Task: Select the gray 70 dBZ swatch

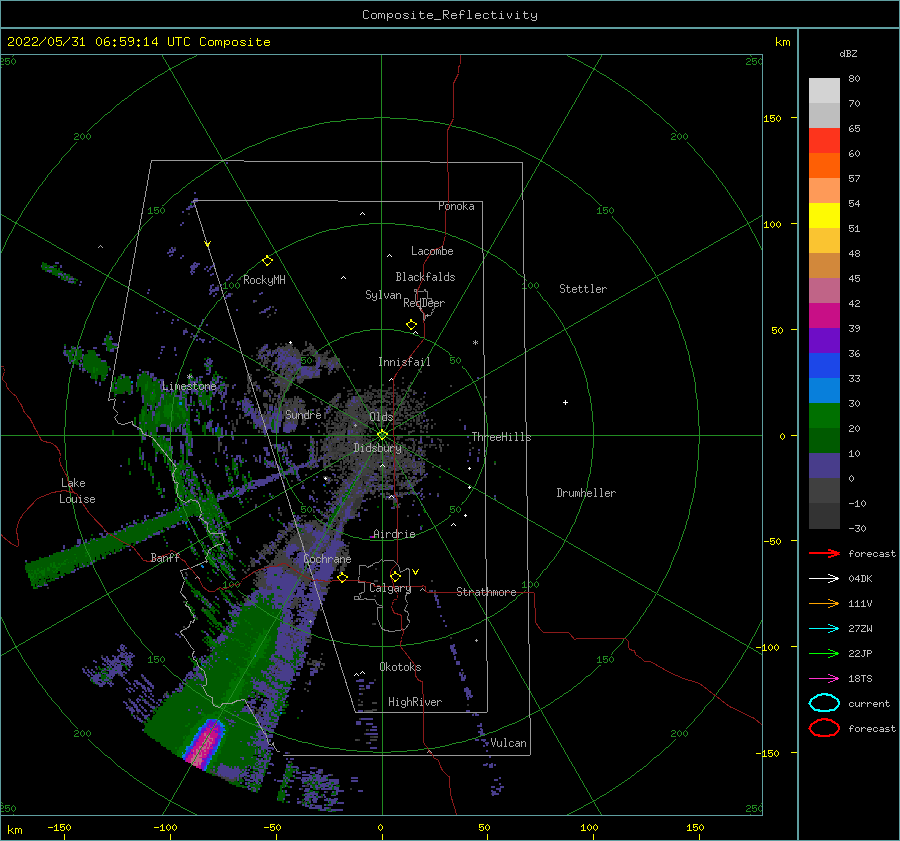Action: (824, 115)
